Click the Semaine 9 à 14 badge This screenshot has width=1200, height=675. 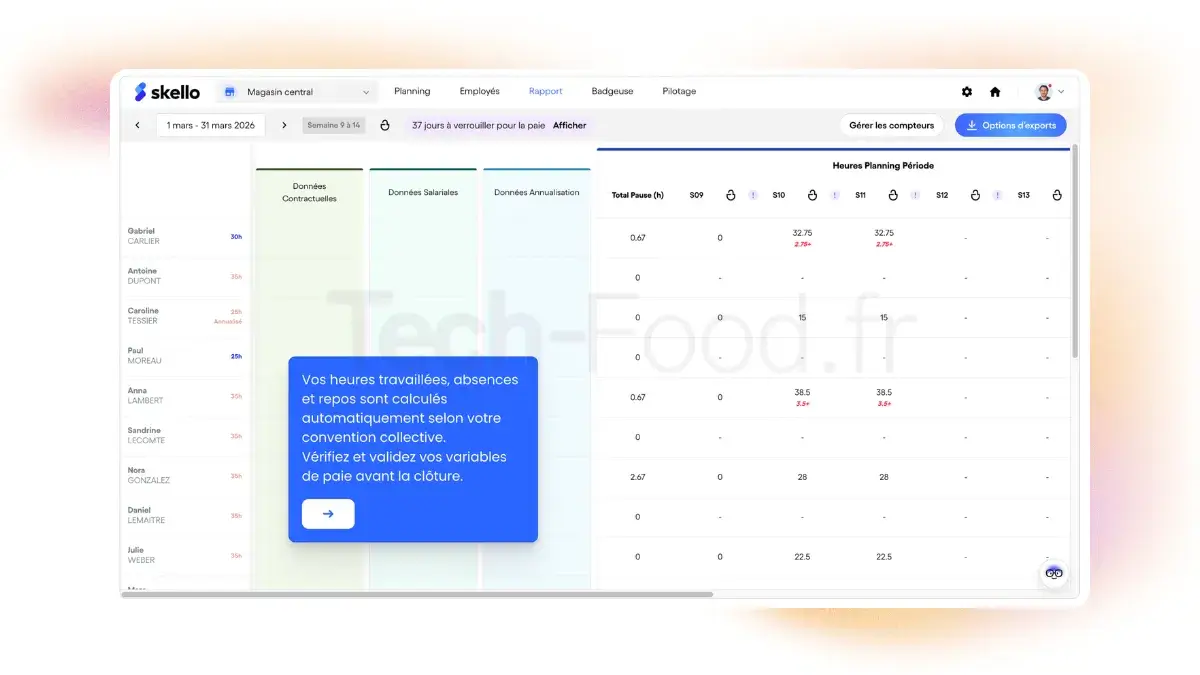tap(334, 125)
